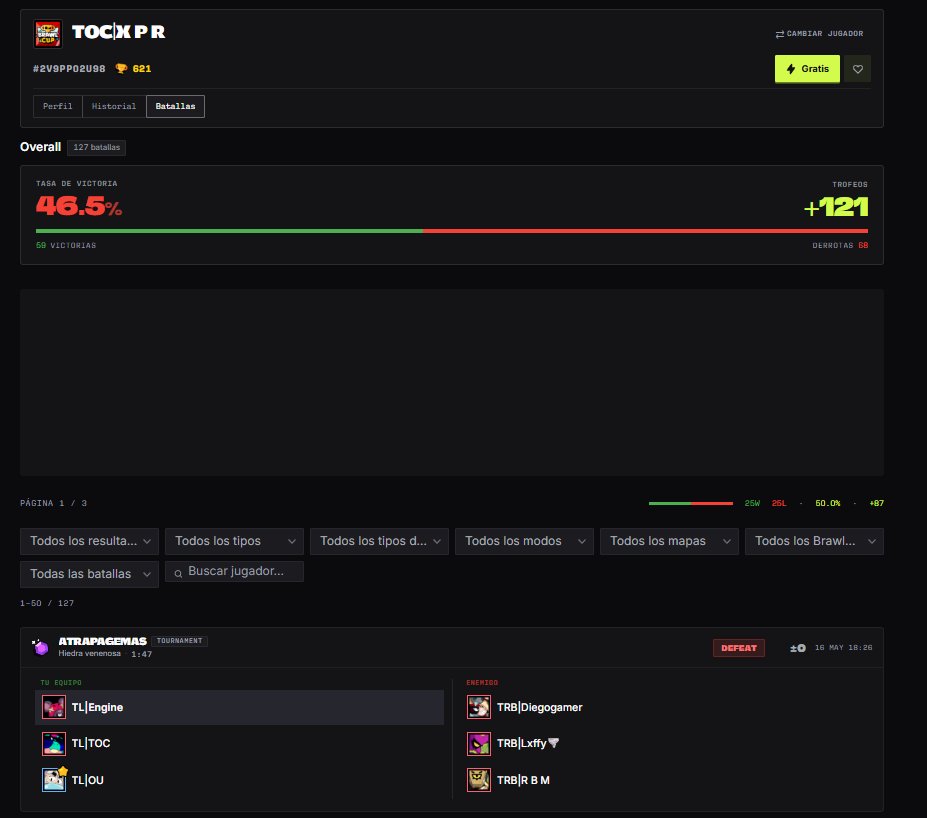Open player TL|OU name
The height and width of the screenshot is (818, 927).
point(87,780)
